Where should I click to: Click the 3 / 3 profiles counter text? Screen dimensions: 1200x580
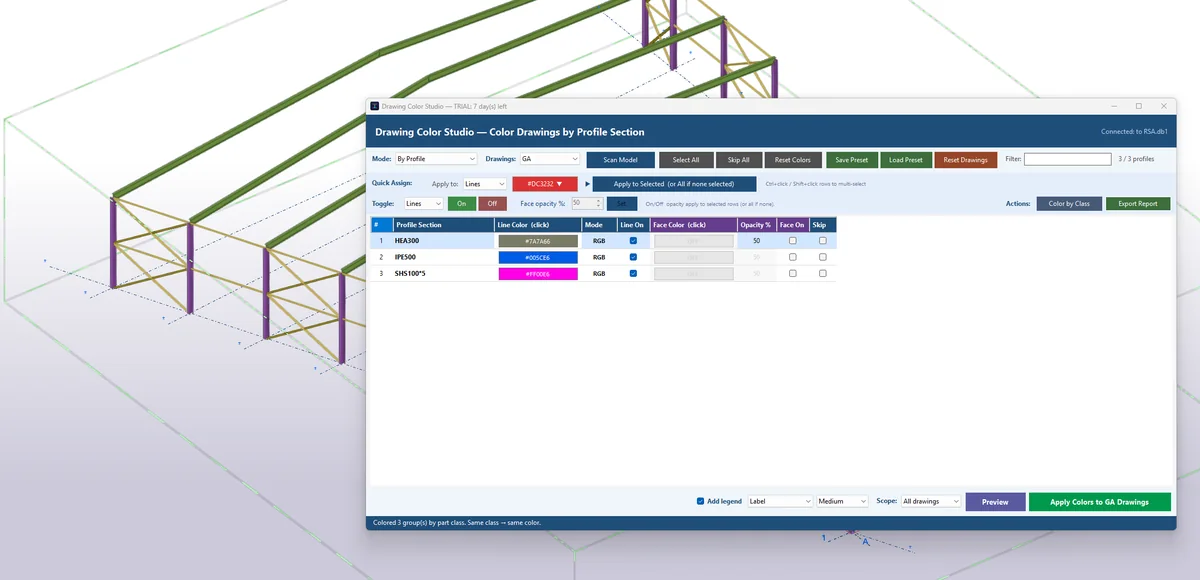[x=1138, y=159]
